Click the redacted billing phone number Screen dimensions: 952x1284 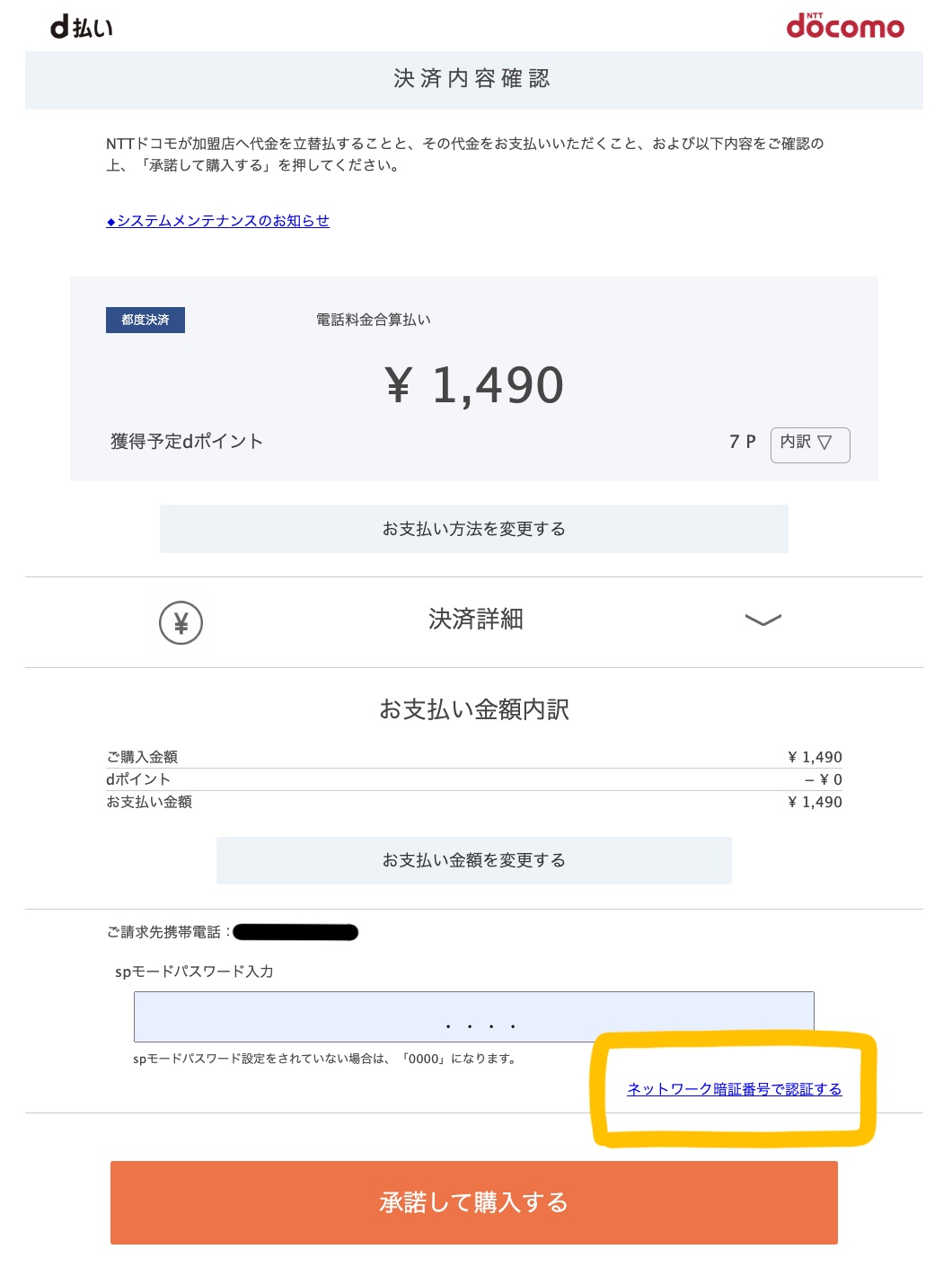click(295, 932)
